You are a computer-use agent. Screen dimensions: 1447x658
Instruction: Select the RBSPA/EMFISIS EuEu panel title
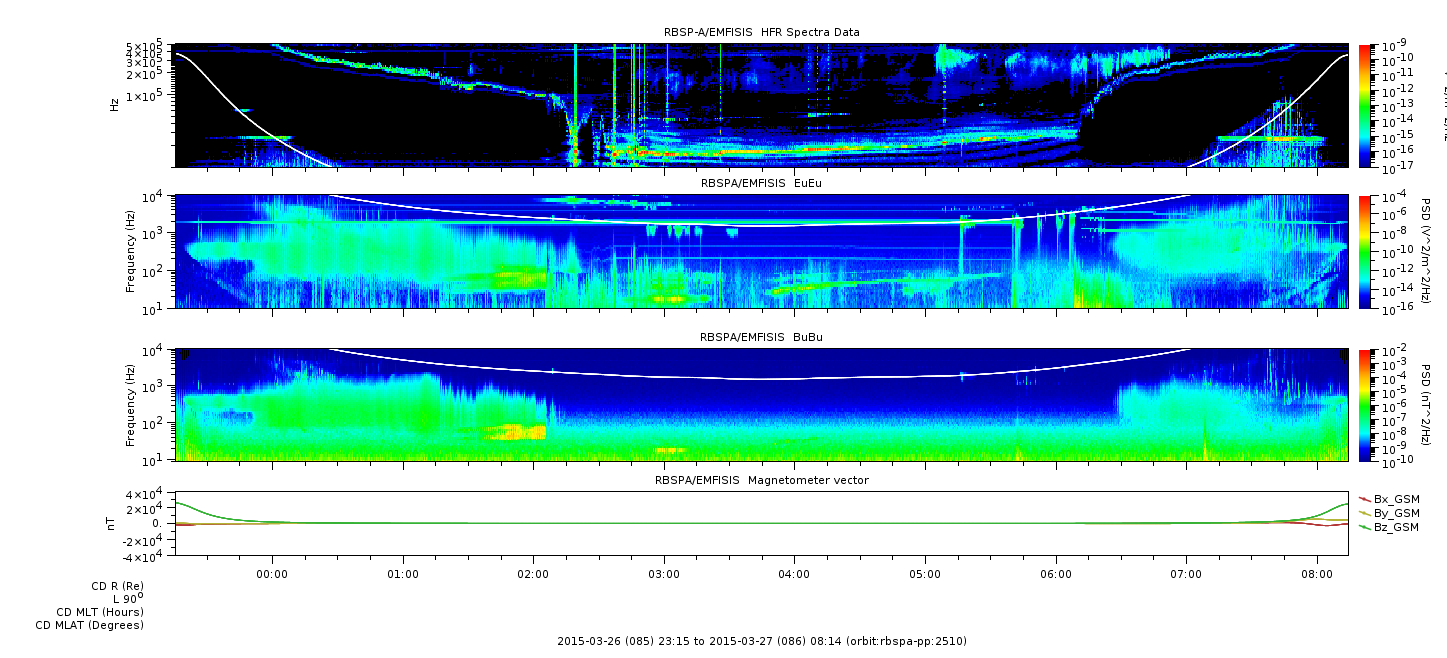pyautogui.click(x=761, y=184)
